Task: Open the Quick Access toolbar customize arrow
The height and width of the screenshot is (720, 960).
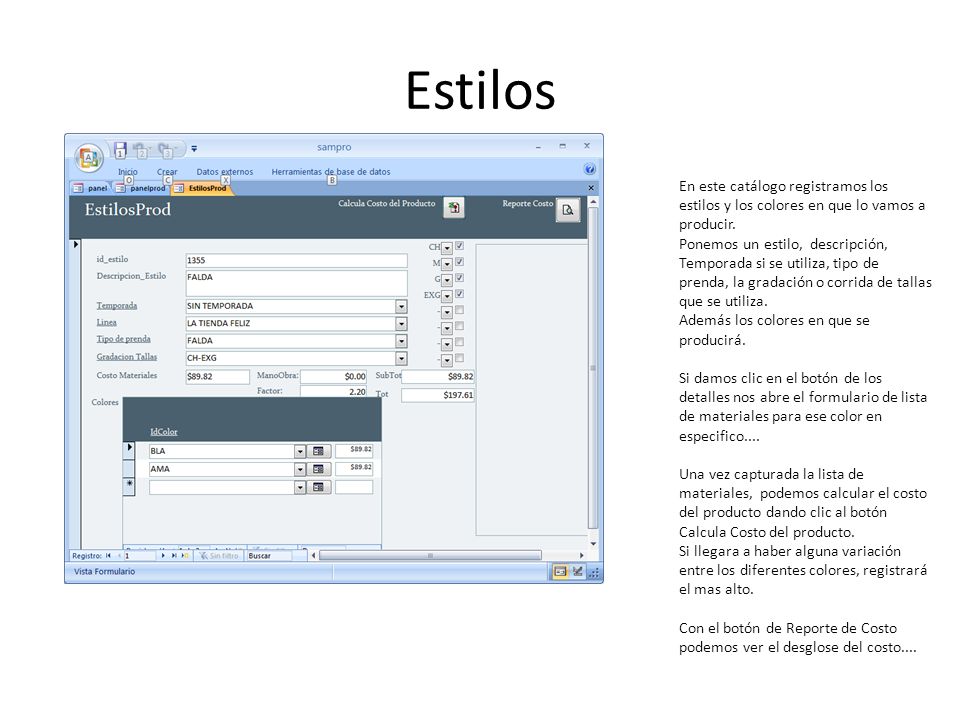Action: 194,149
